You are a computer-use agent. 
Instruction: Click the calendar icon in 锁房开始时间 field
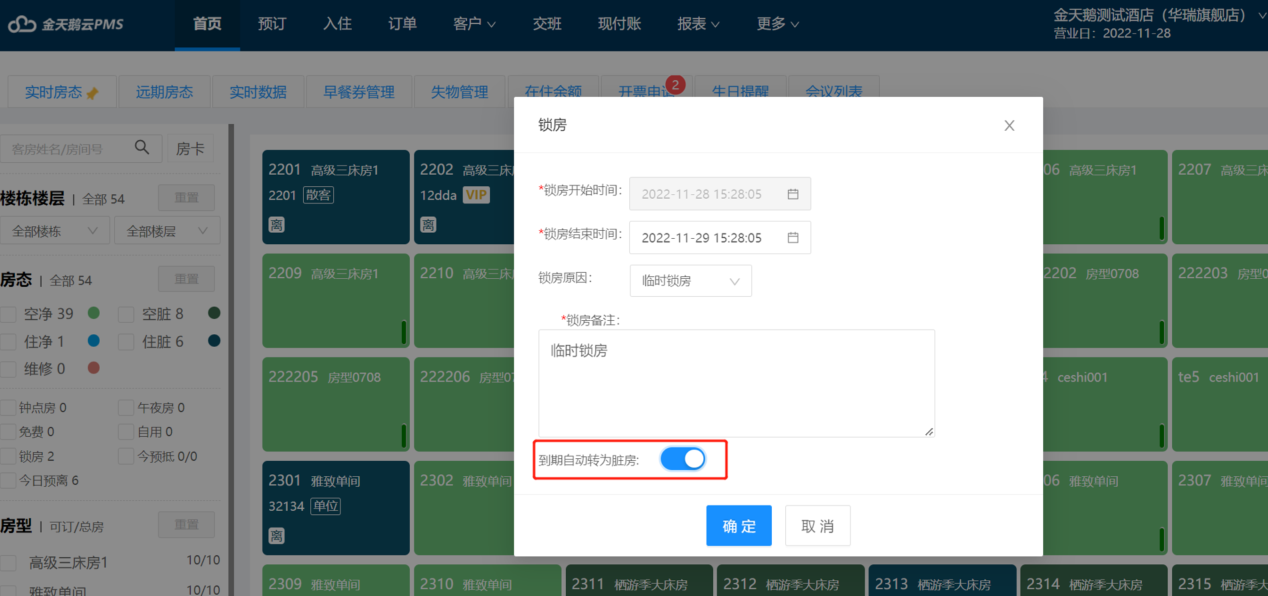793,194
